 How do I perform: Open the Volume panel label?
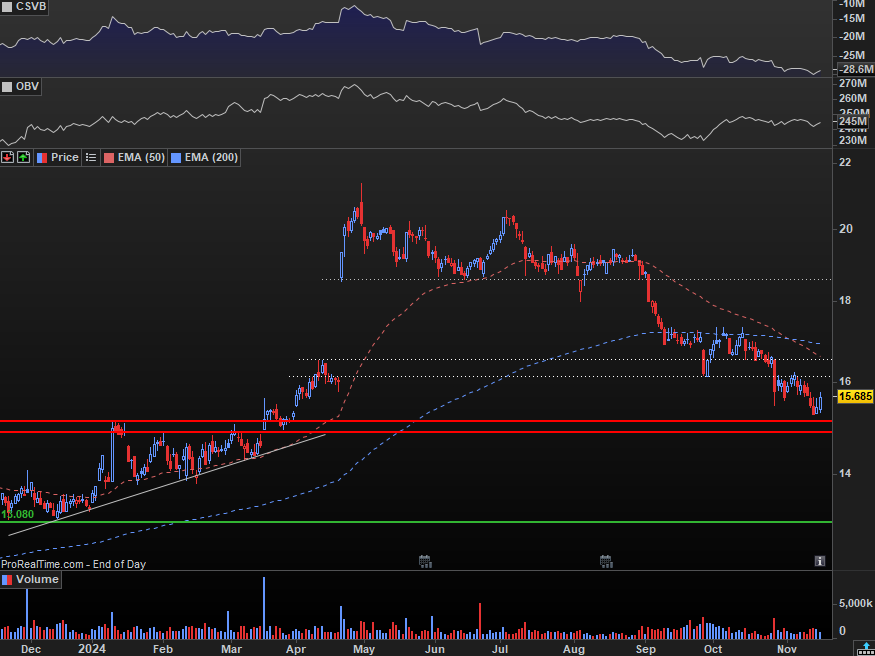pyautogui.click(x=37, y=580)
